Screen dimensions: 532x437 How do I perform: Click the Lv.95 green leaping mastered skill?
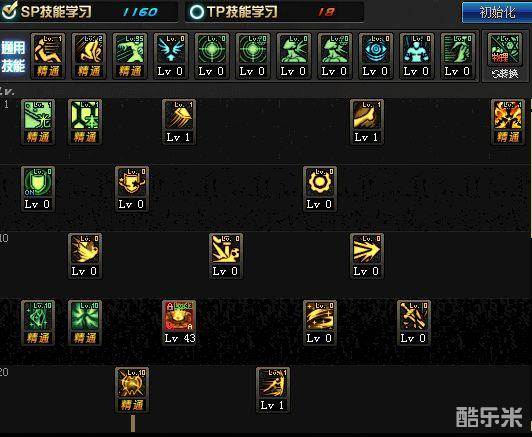(130, 56)
